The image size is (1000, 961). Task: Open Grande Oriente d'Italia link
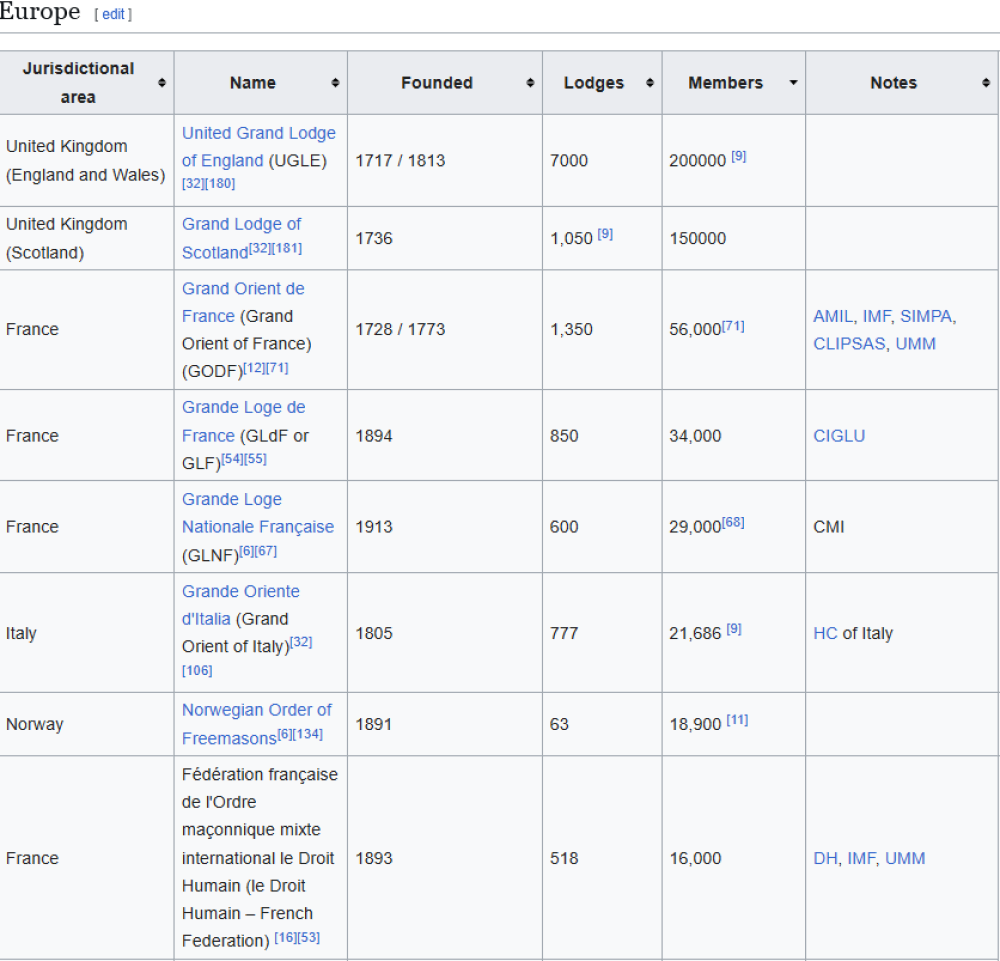tap(240, 605)
